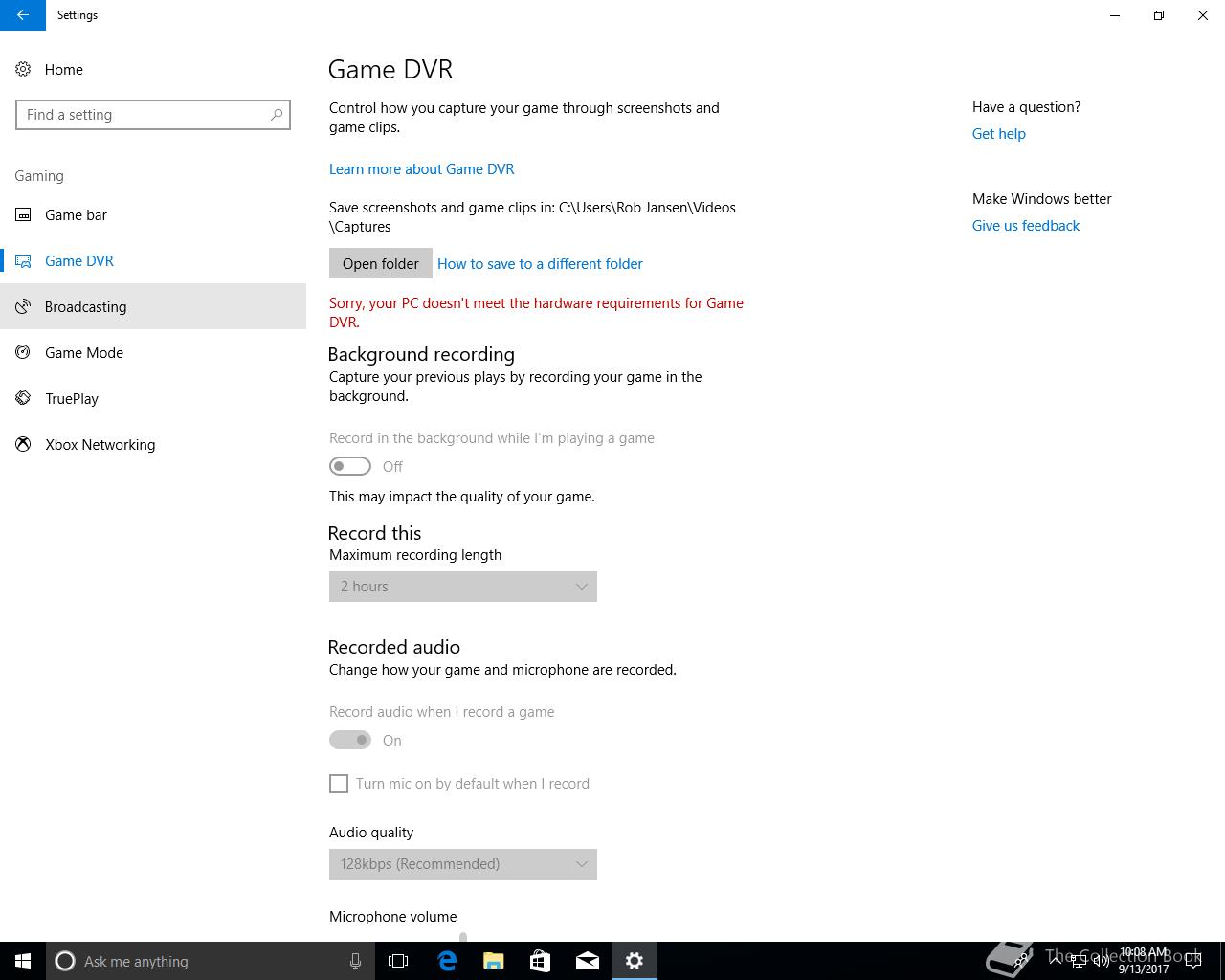This screenshot has height=980, width=1225.
Task: Click the Xbox Networking sidebar icon
Action: click(x=23, y=445)
